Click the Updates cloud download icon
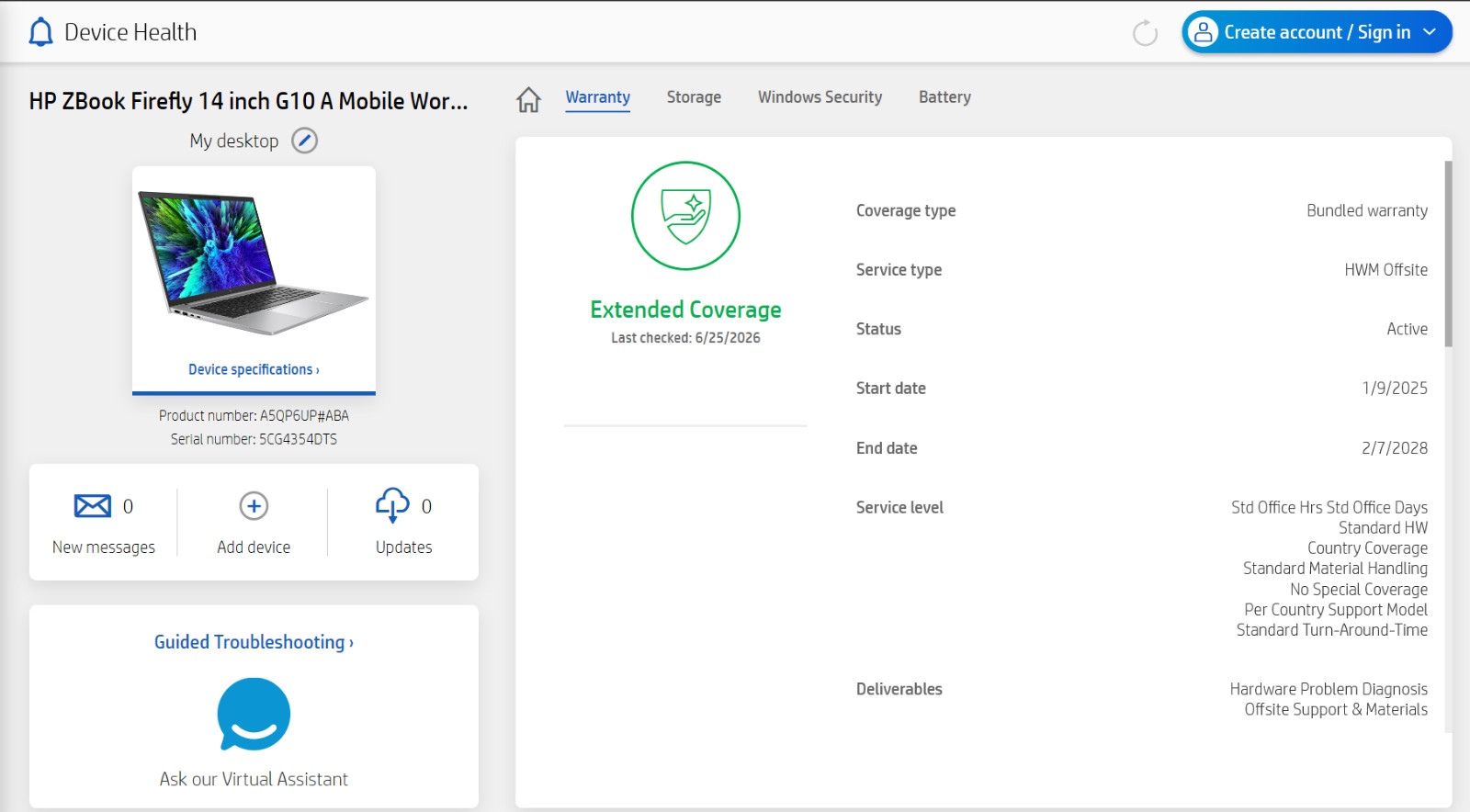The image size is (1470, 812). pyautogui.click(x=392, y=505)
